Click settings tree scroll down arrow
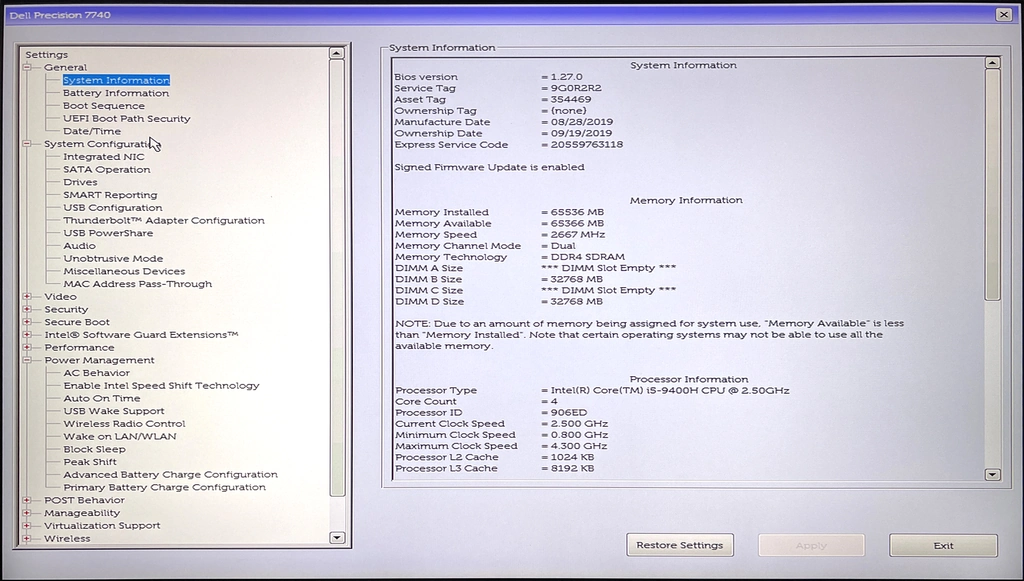1024x581 pixels. click(337, 537)
